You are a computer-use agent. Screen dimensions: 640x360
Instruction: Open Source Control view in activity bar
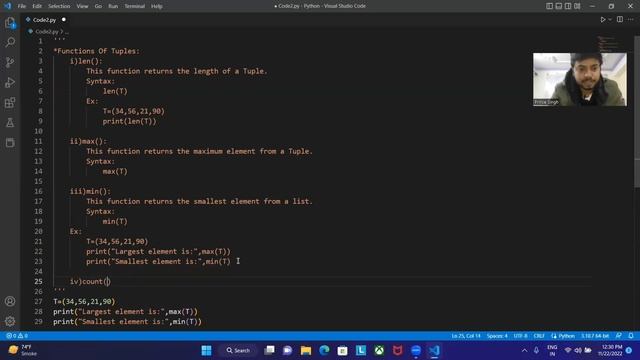[x=10, y=62]
